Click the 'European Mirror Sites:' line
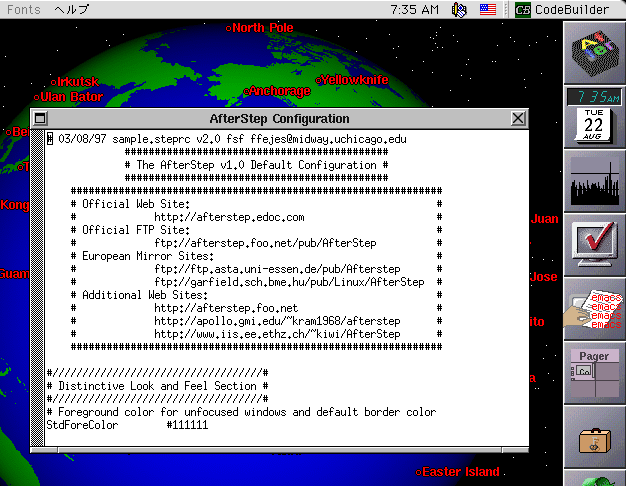 (x=148, y=256)
